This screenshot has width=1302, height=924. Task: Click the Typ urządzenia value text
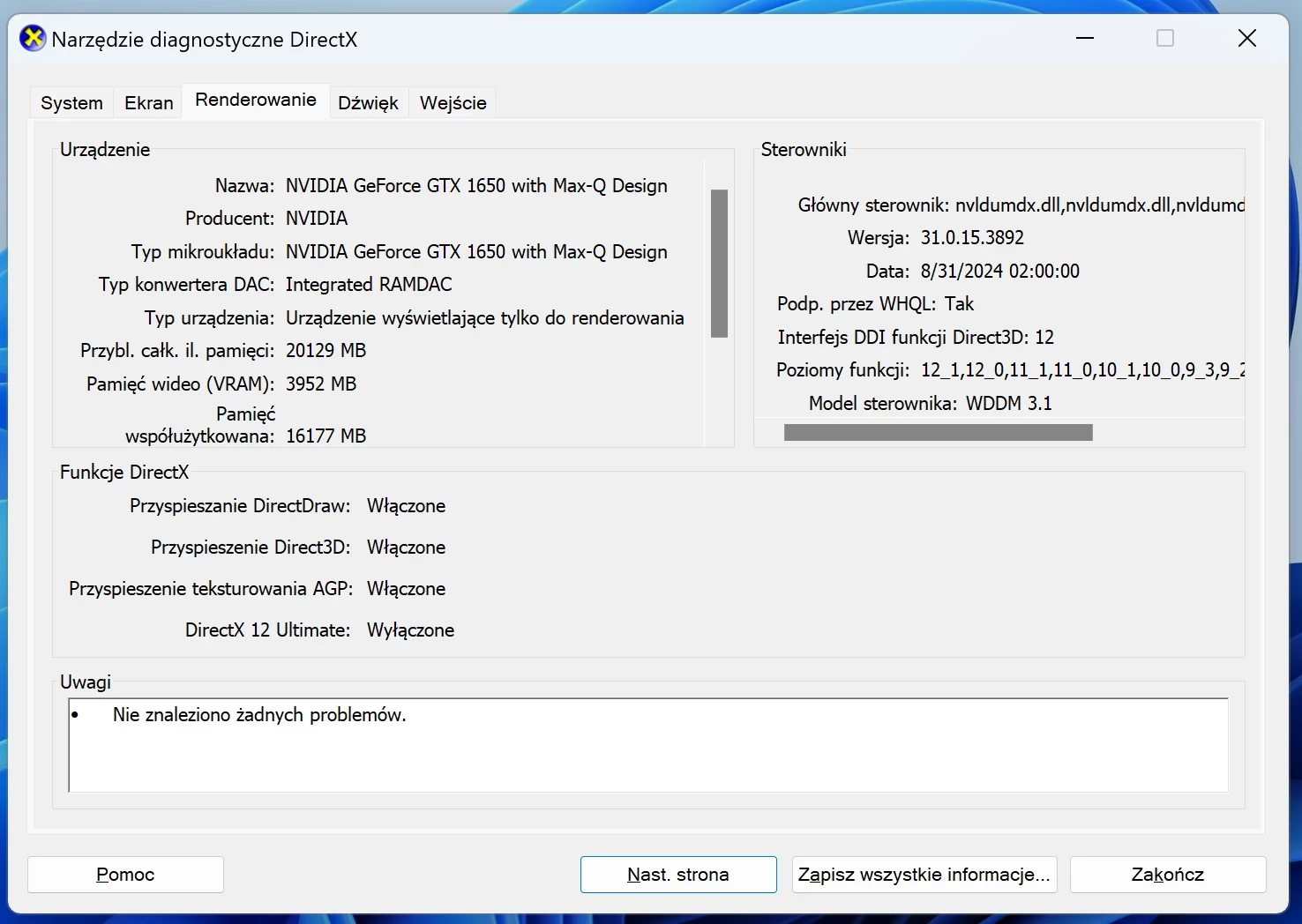(x=484, y=318)
